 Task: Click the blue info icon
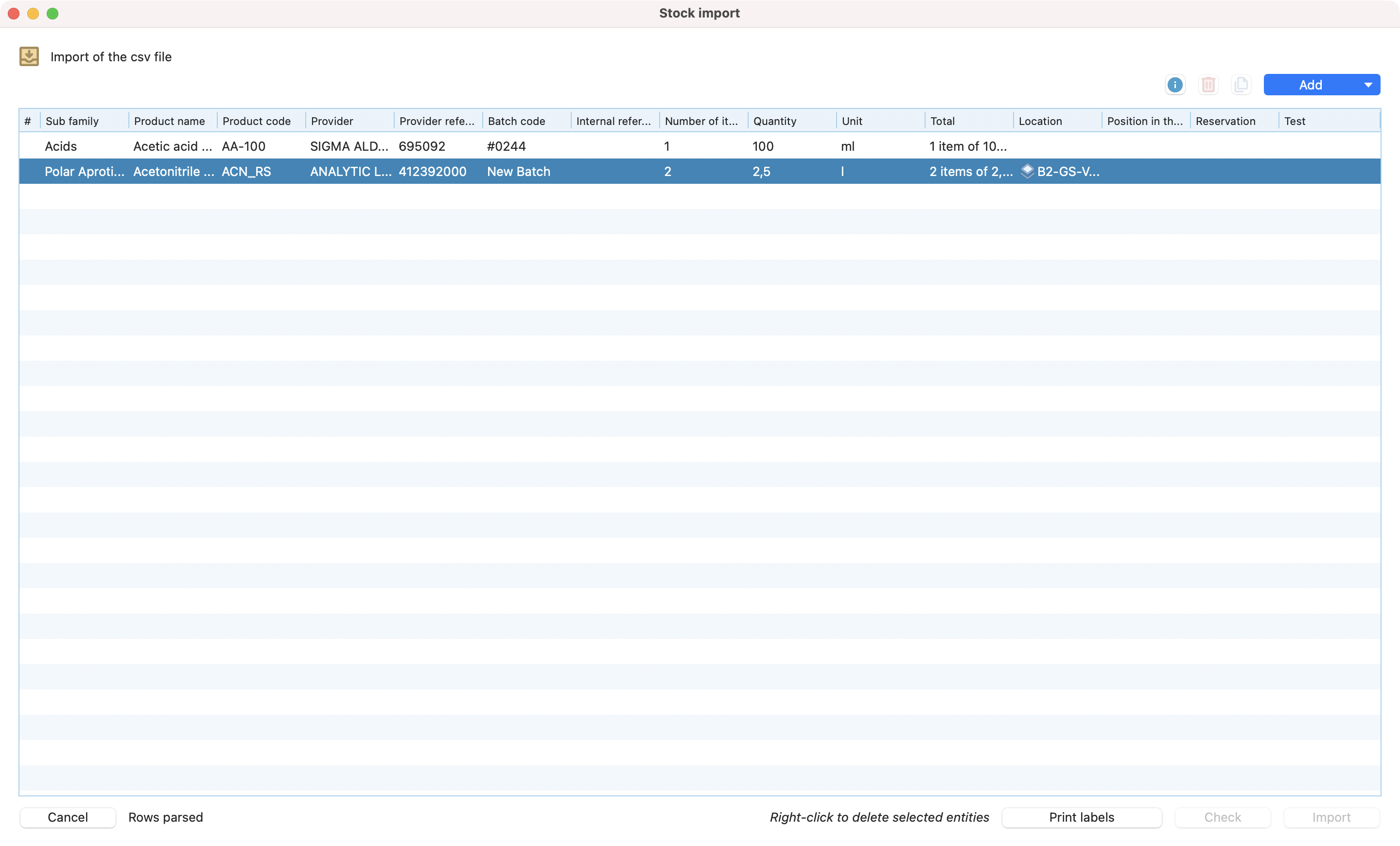click(1174, 85)
